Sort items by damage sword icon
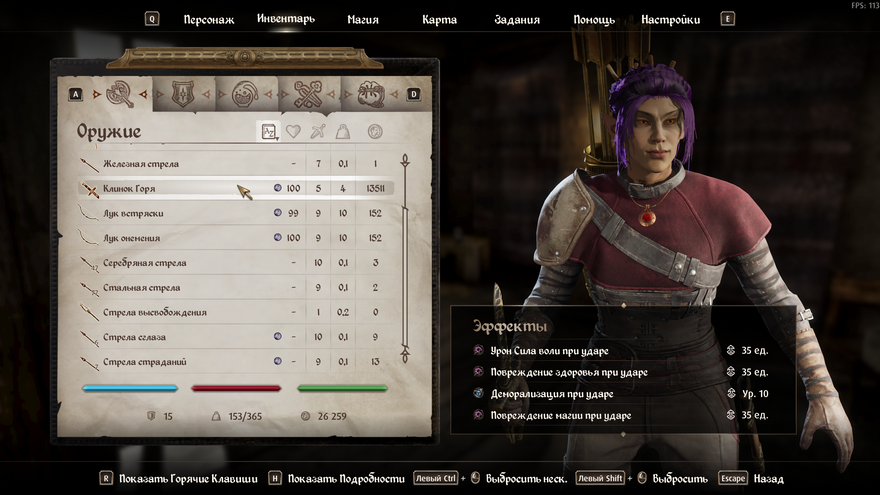The width and height of the screenshot is (880, 495). [x=318, y=131]
